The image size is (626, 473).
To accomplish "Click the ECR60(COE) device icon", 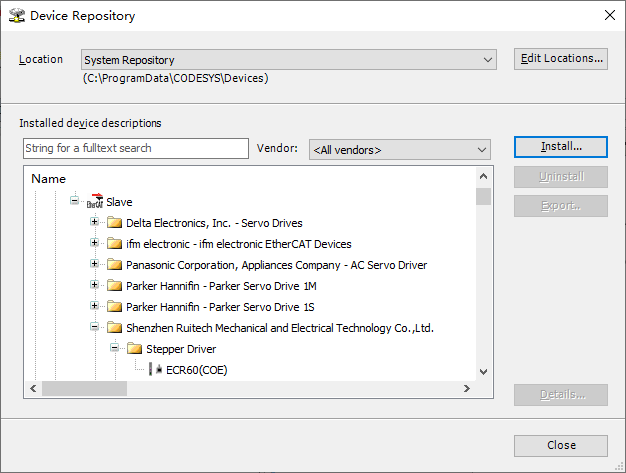I will 155,369.
